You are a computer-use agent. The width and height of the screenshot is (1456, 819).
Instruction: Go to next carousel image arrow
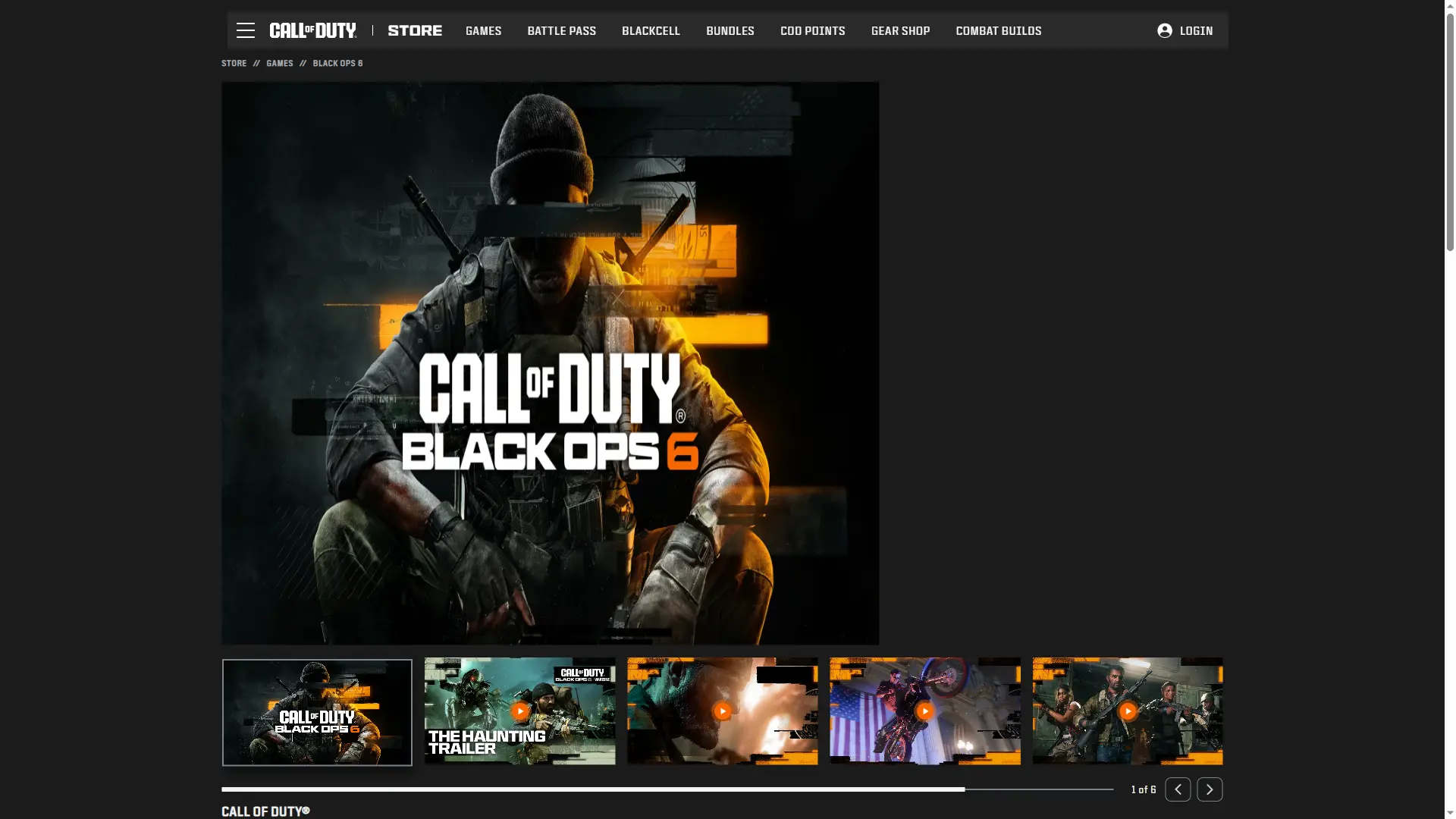pyautogui.click(x=1210, y=789)
